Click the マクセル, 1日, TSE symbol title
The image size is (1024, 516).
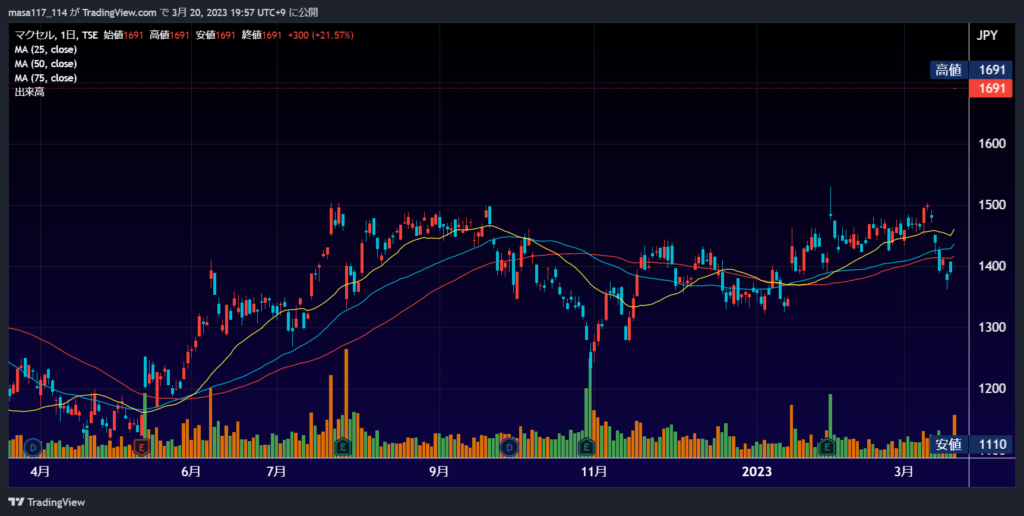pos(56,35)
